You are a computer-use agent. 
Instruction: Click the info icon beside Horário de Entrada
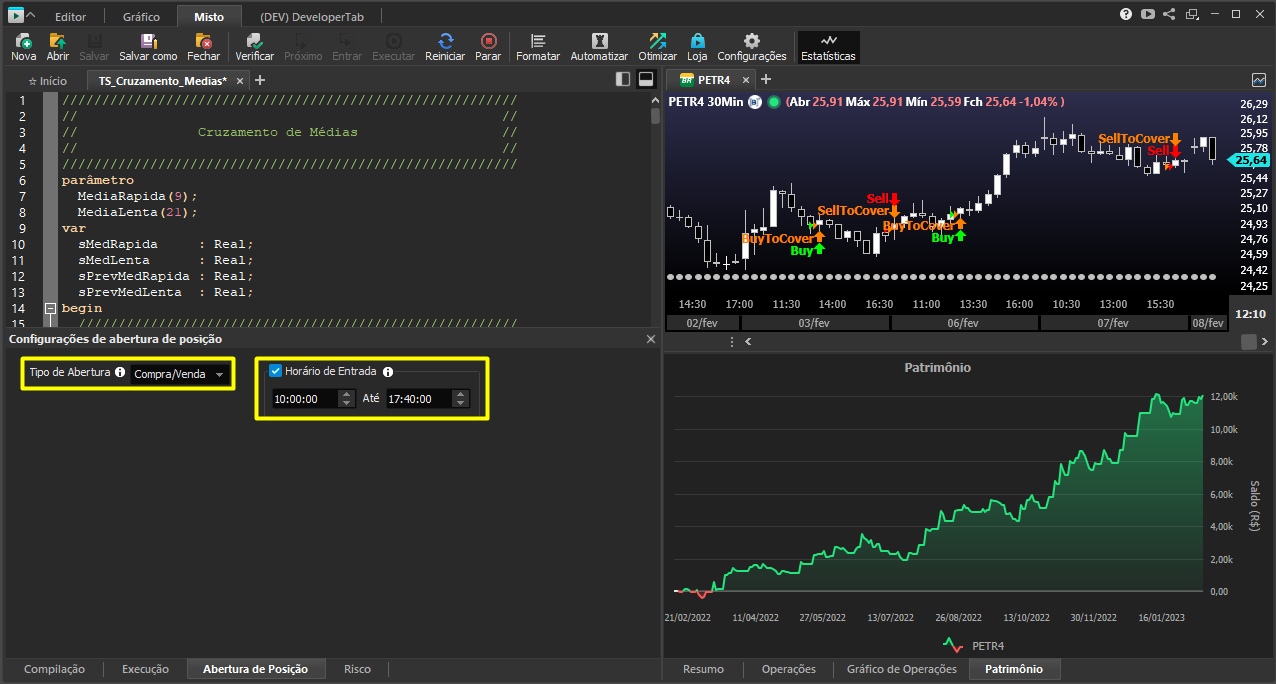[x=388, y=372]
